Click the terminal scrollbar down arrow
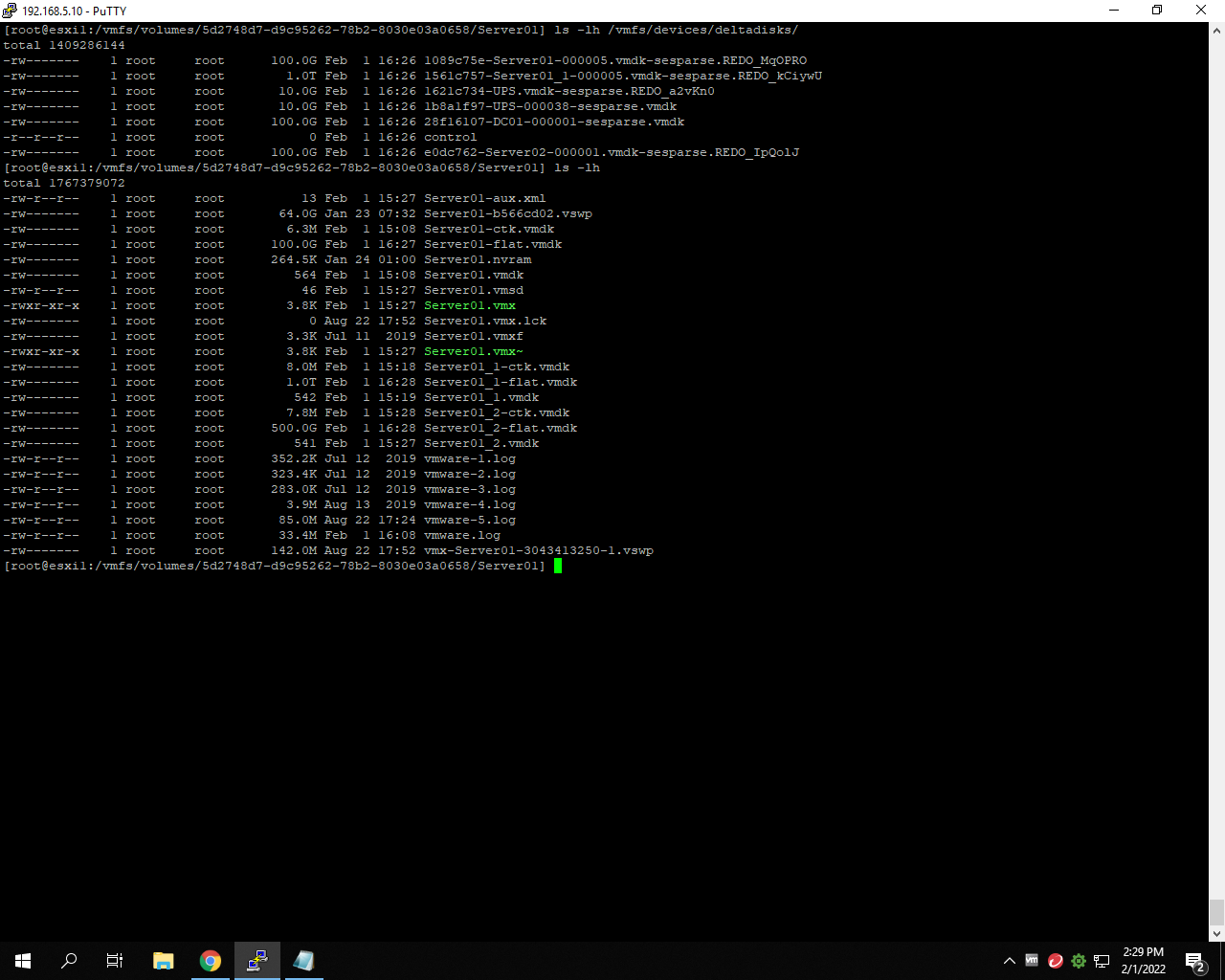This screenshot has width=1225, height=980. pyautogui.click(x=1216, y=933)
